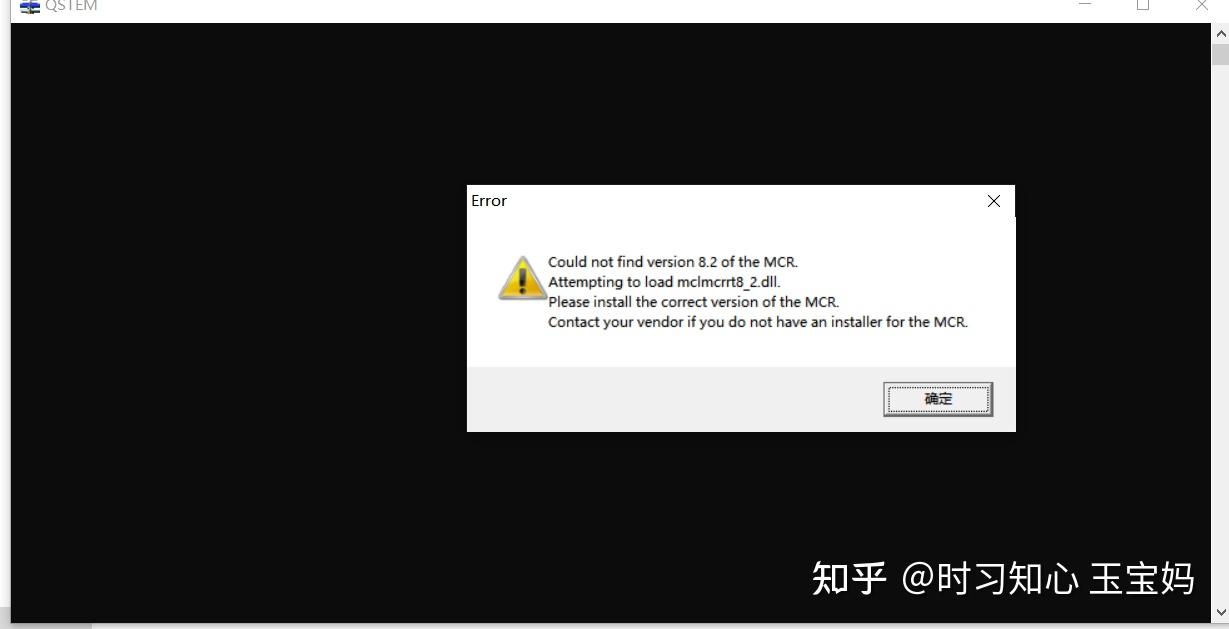Image resolution: width=1229 pixels, height=629 pixels.
Task: Minimize the QSTEM window
Action: click(x=1085, y=5)
